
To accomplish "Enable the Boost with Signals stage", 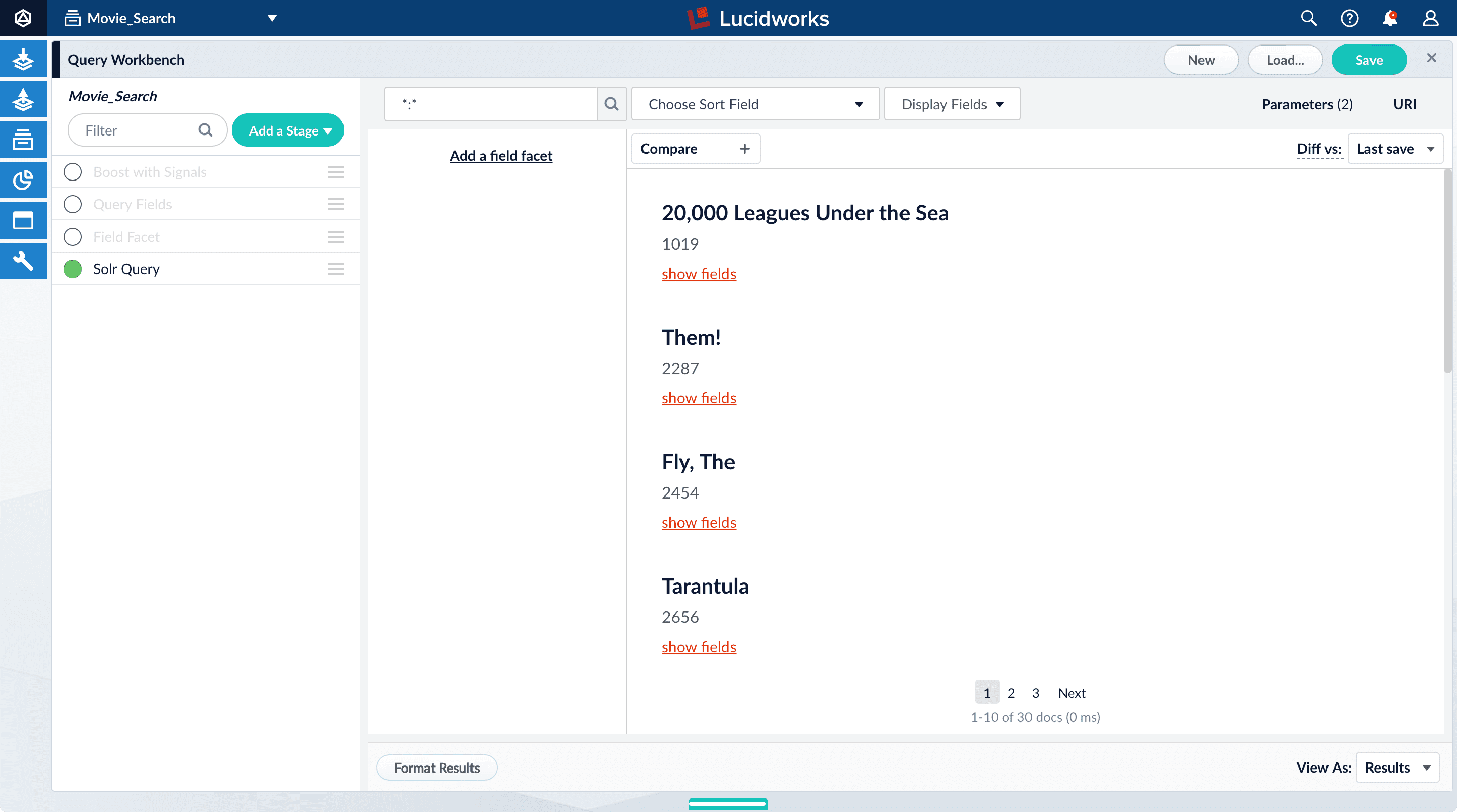I will pos(73,172).
